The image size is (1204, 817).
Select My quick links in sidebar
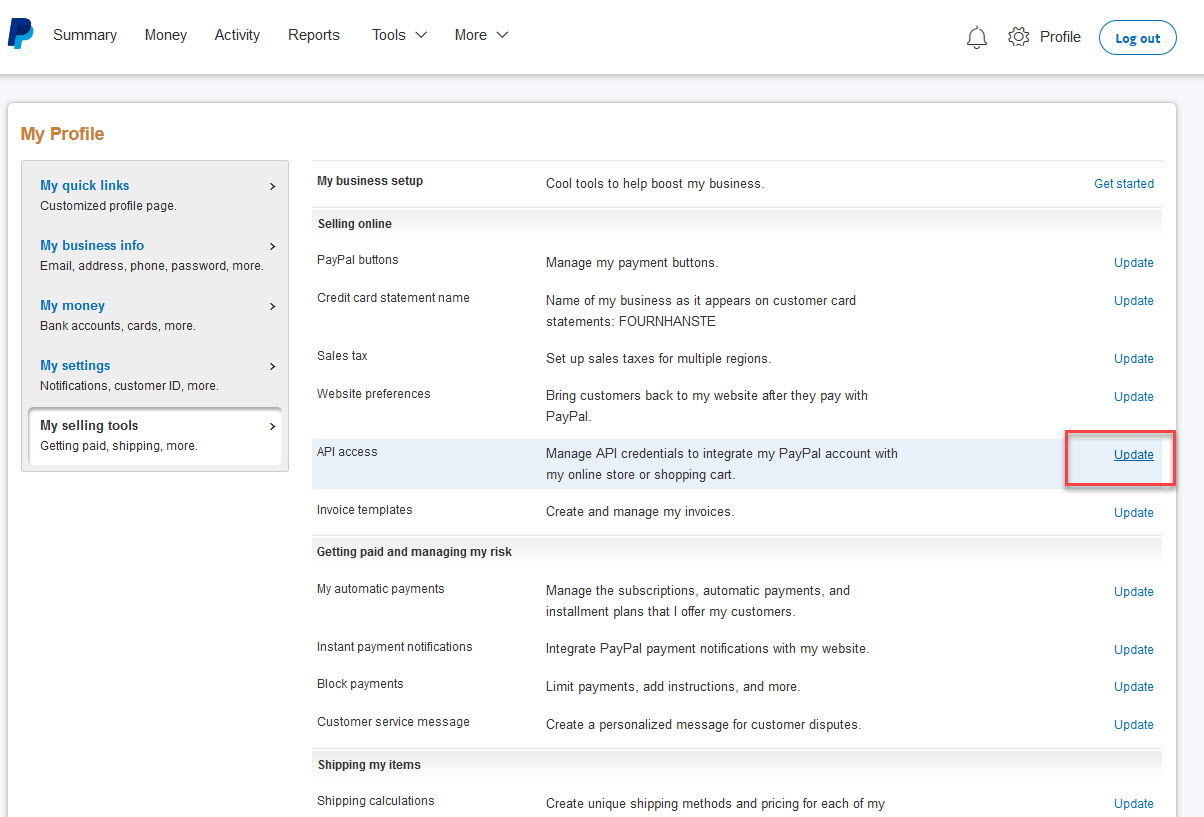point(85,185)
